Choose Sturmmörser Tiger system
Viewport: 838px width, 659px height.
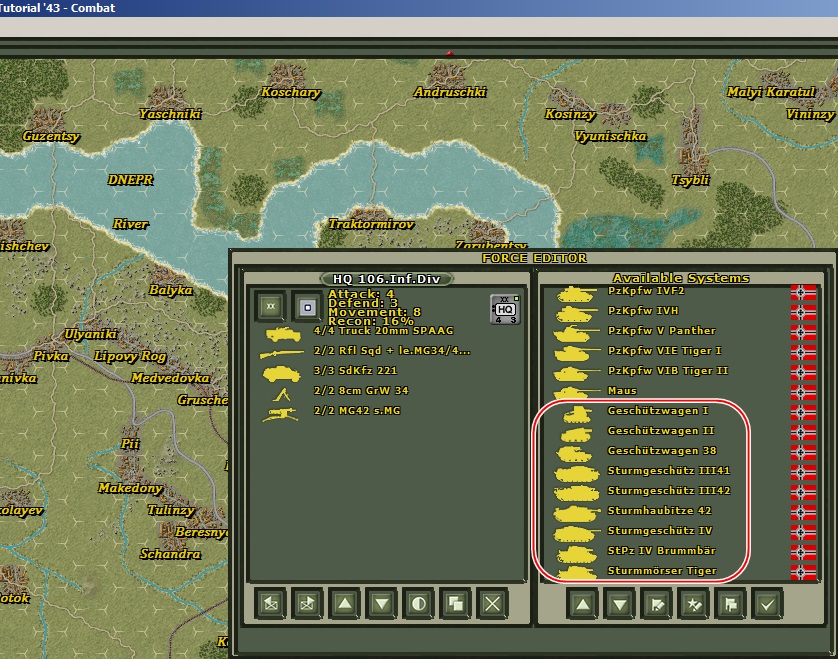pos(662,571)
